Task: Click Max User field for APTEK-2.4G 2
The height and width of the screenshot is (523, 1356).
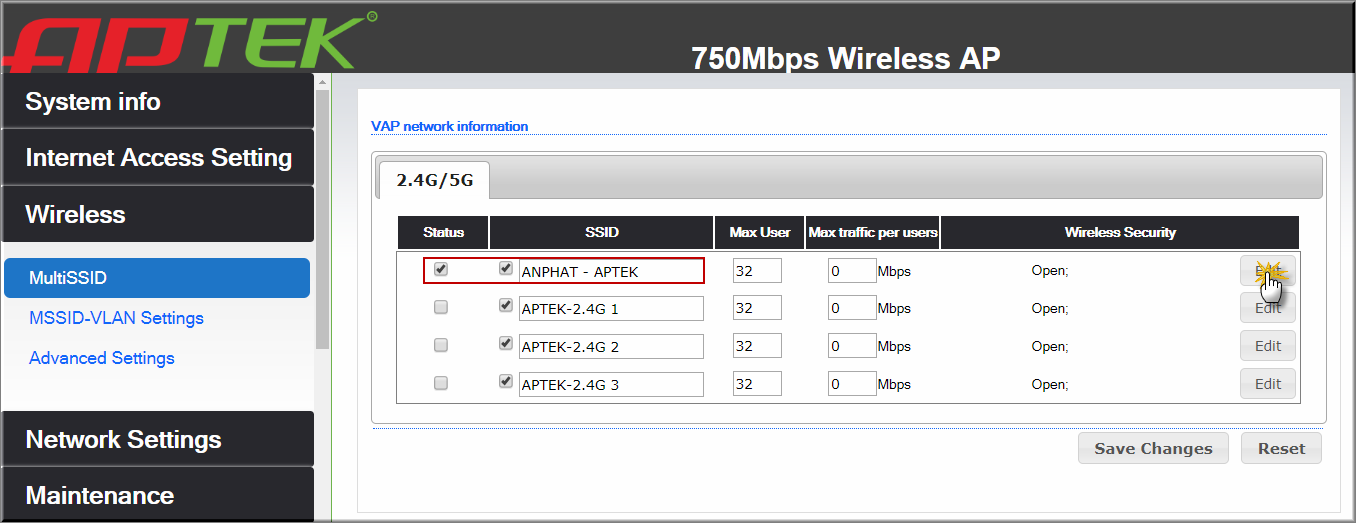Action: [757, 346]
